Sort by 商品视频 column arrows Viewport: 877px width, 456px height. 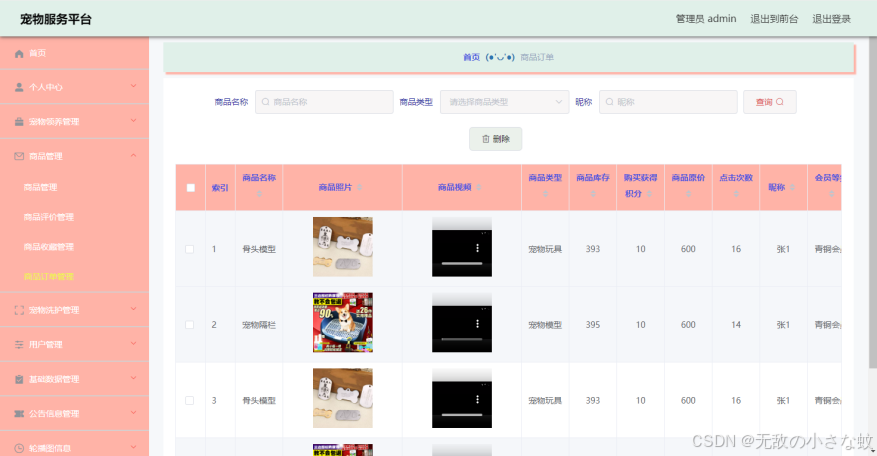point(478,187)
